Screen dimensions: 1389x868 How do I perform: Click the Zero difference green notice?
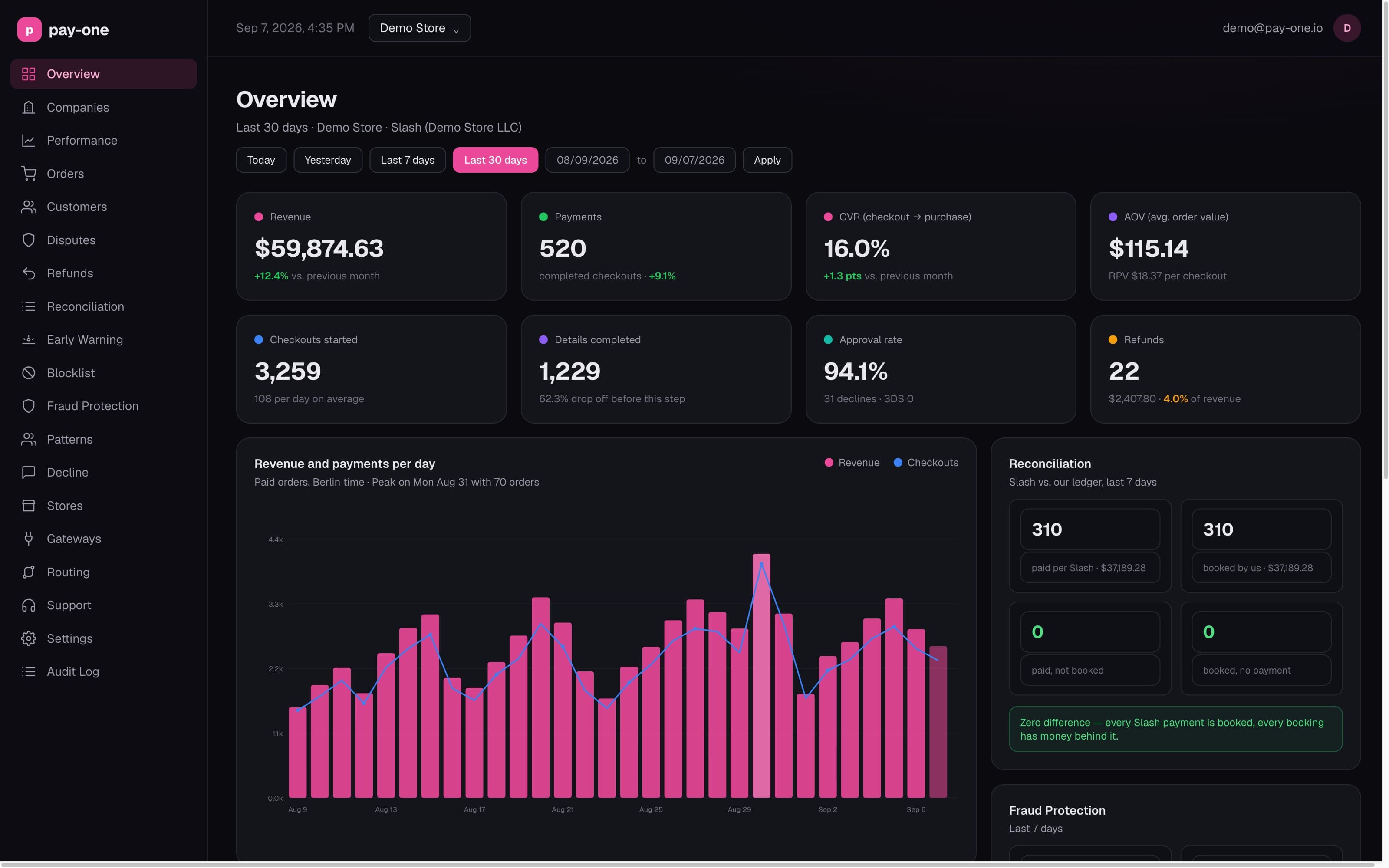[x=1175, y=729]
